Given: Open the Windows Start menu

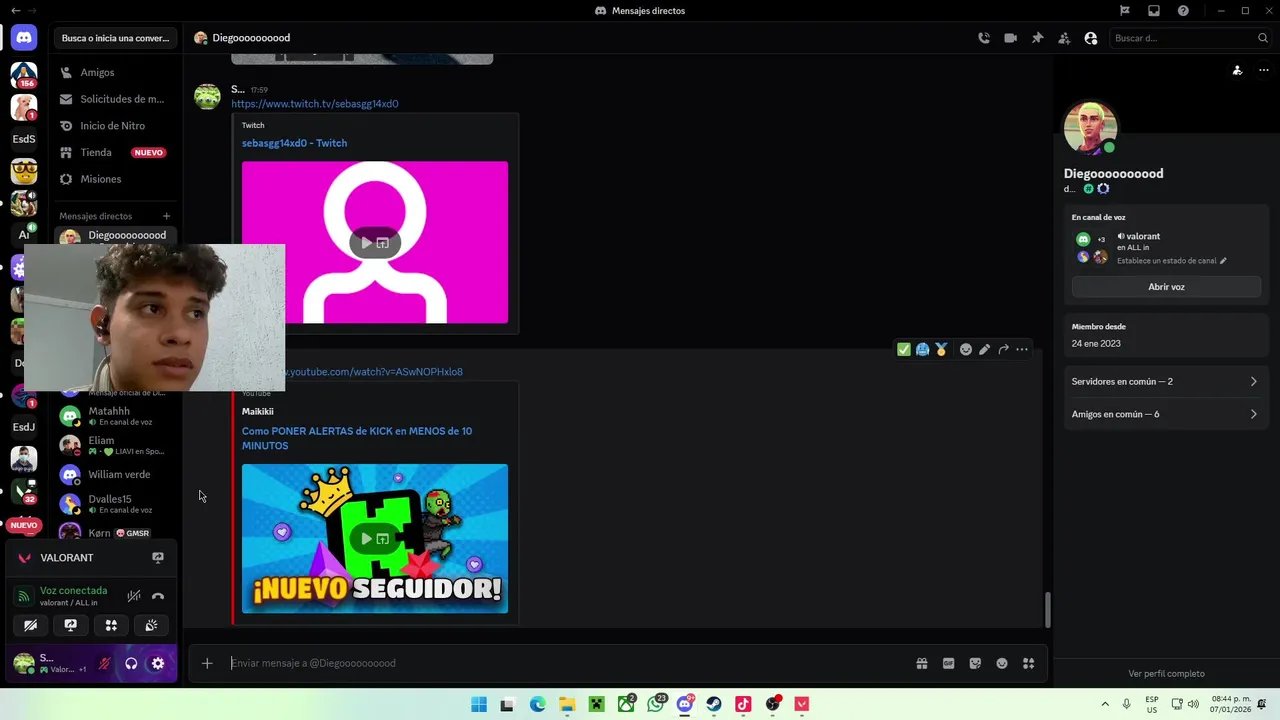Looking at the screenshot, I should point(479,704).
